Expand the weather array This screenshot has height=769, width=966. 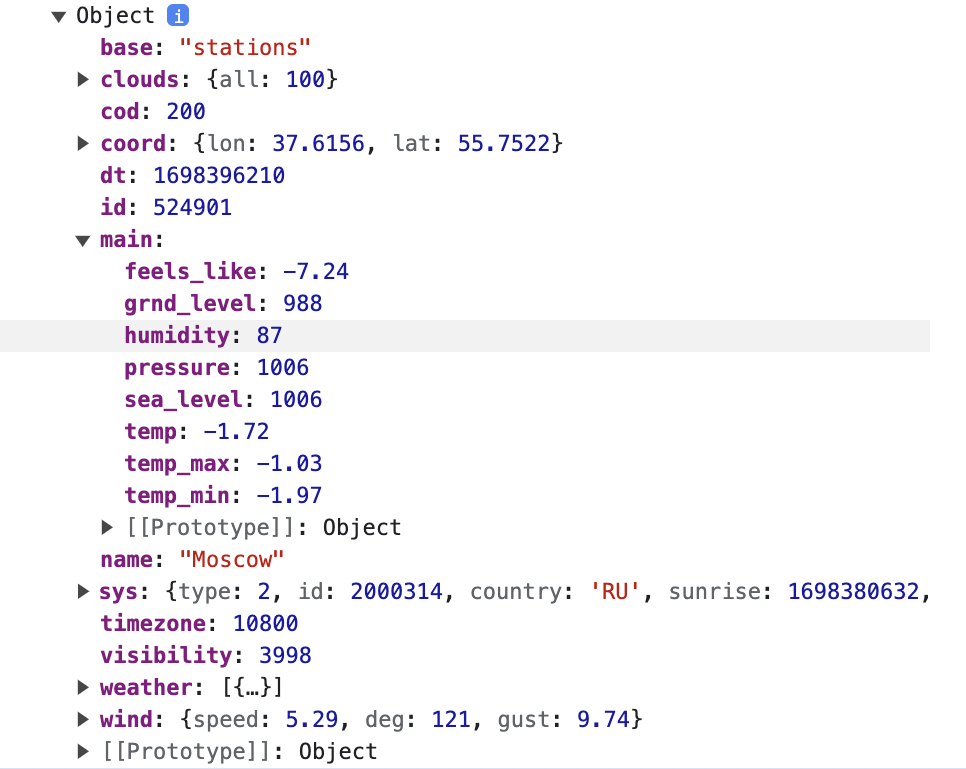click(83, 687)
